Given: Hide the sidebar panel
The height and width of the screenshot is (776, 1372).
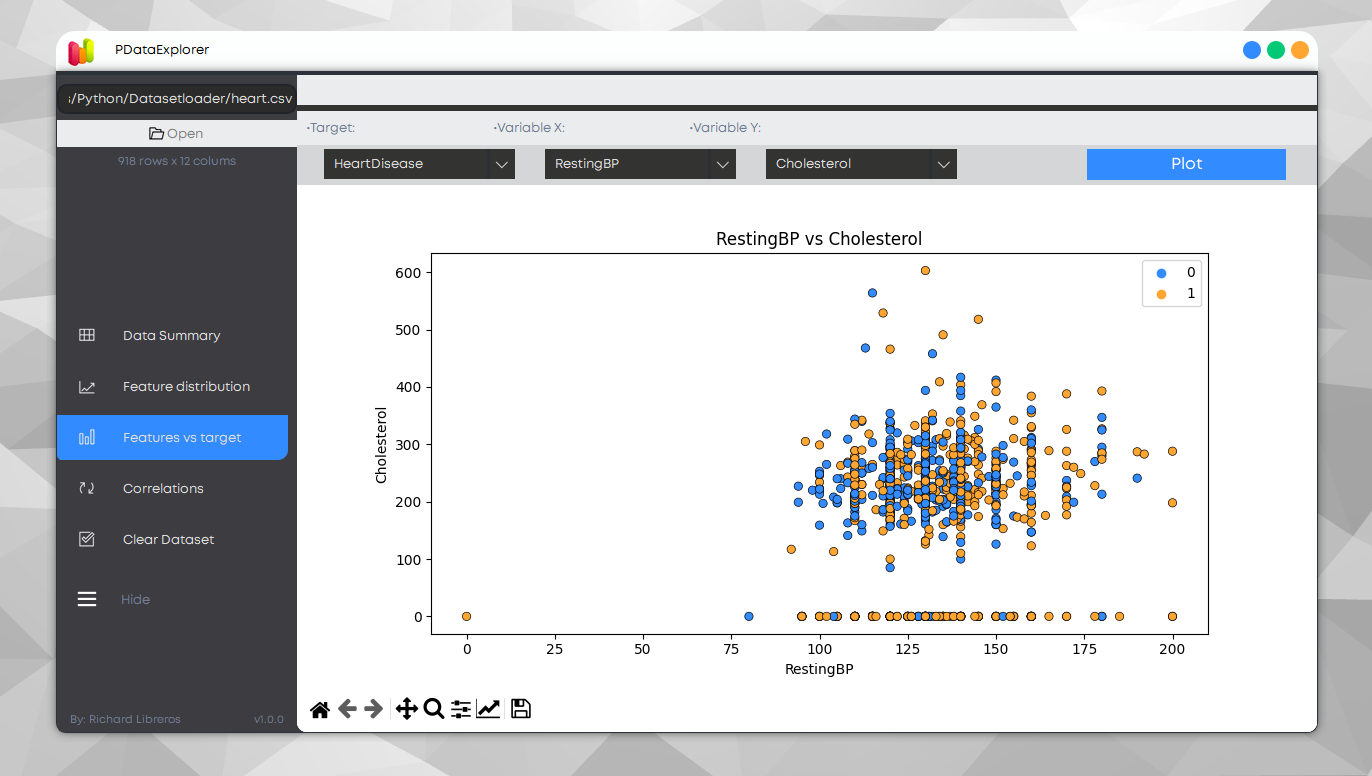Looking at the screenshot, I should click(x=135, y=599).
